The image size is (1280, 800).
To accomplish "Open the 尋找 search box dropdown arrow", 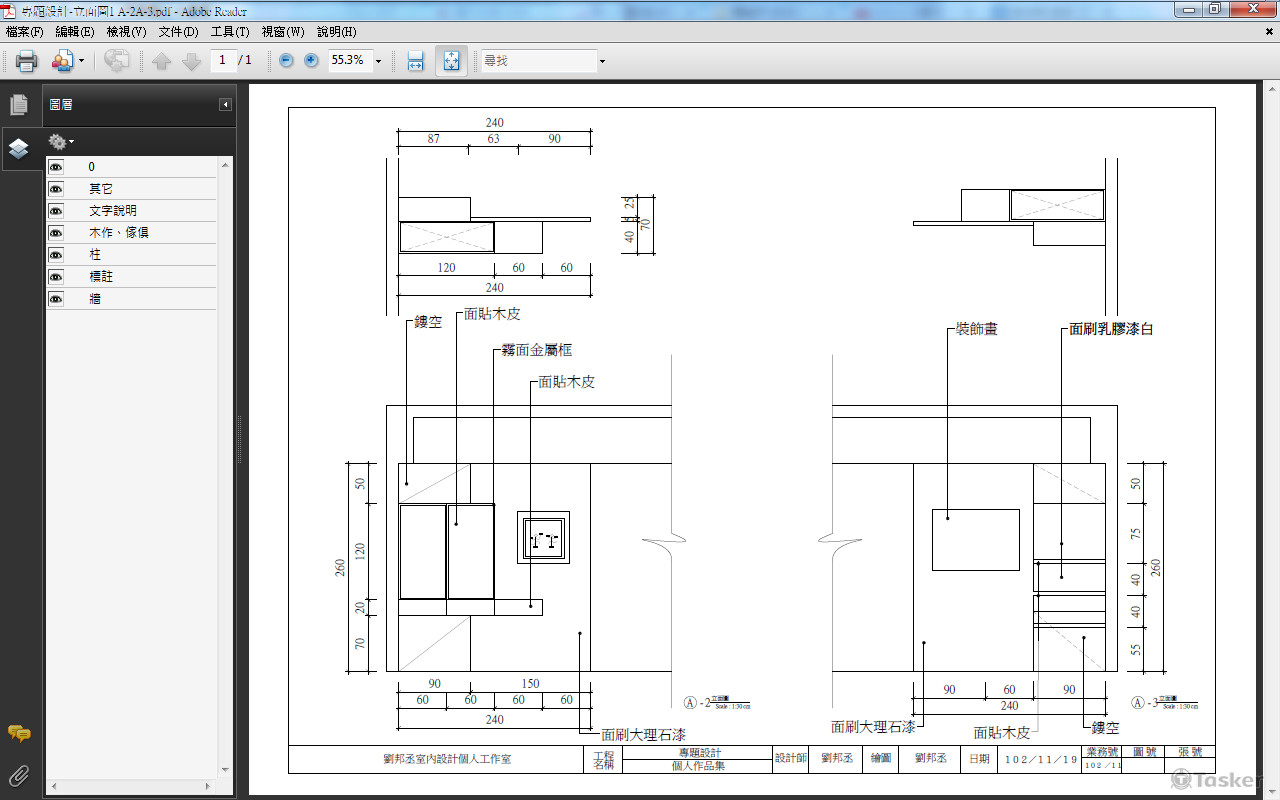I will point(602,61).
